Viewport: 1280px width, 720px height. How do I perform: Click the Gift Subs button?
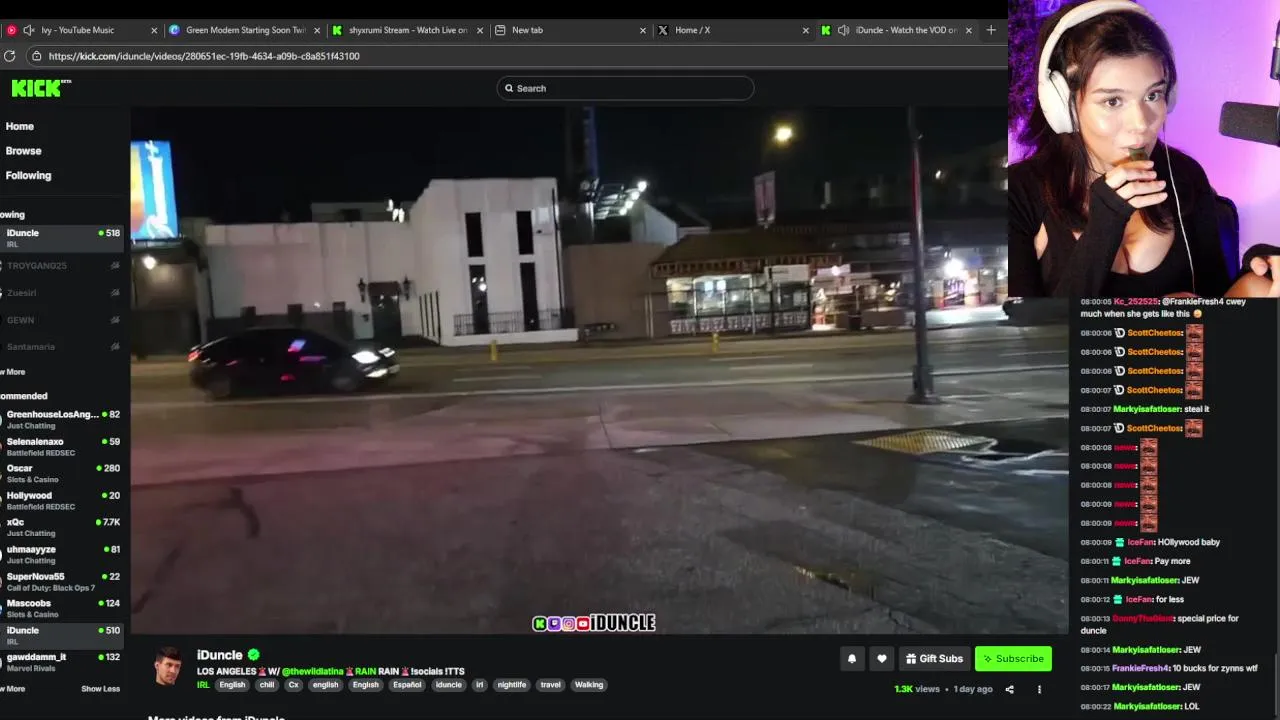coord(934,659)
